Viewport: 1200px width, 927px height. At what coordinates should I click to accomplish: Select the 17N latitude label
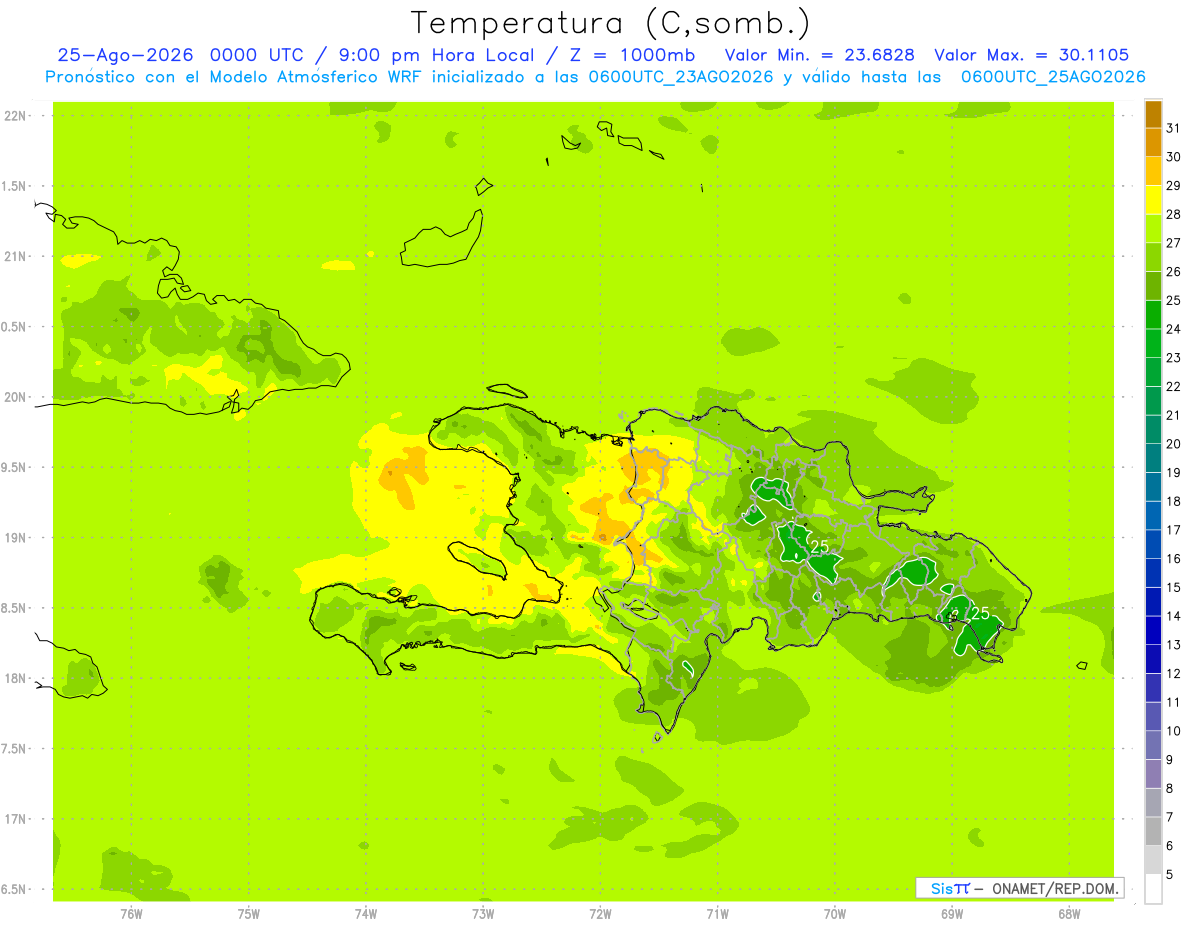[14, 819]
